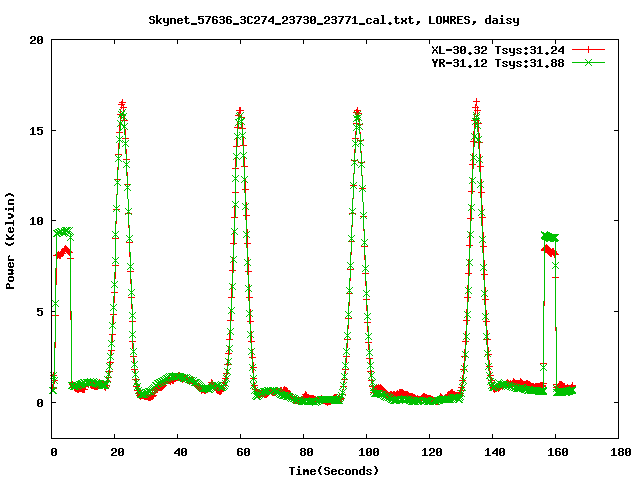
Task: Click the baseline bump near 40 seconds
Action: tap(176, 378)
